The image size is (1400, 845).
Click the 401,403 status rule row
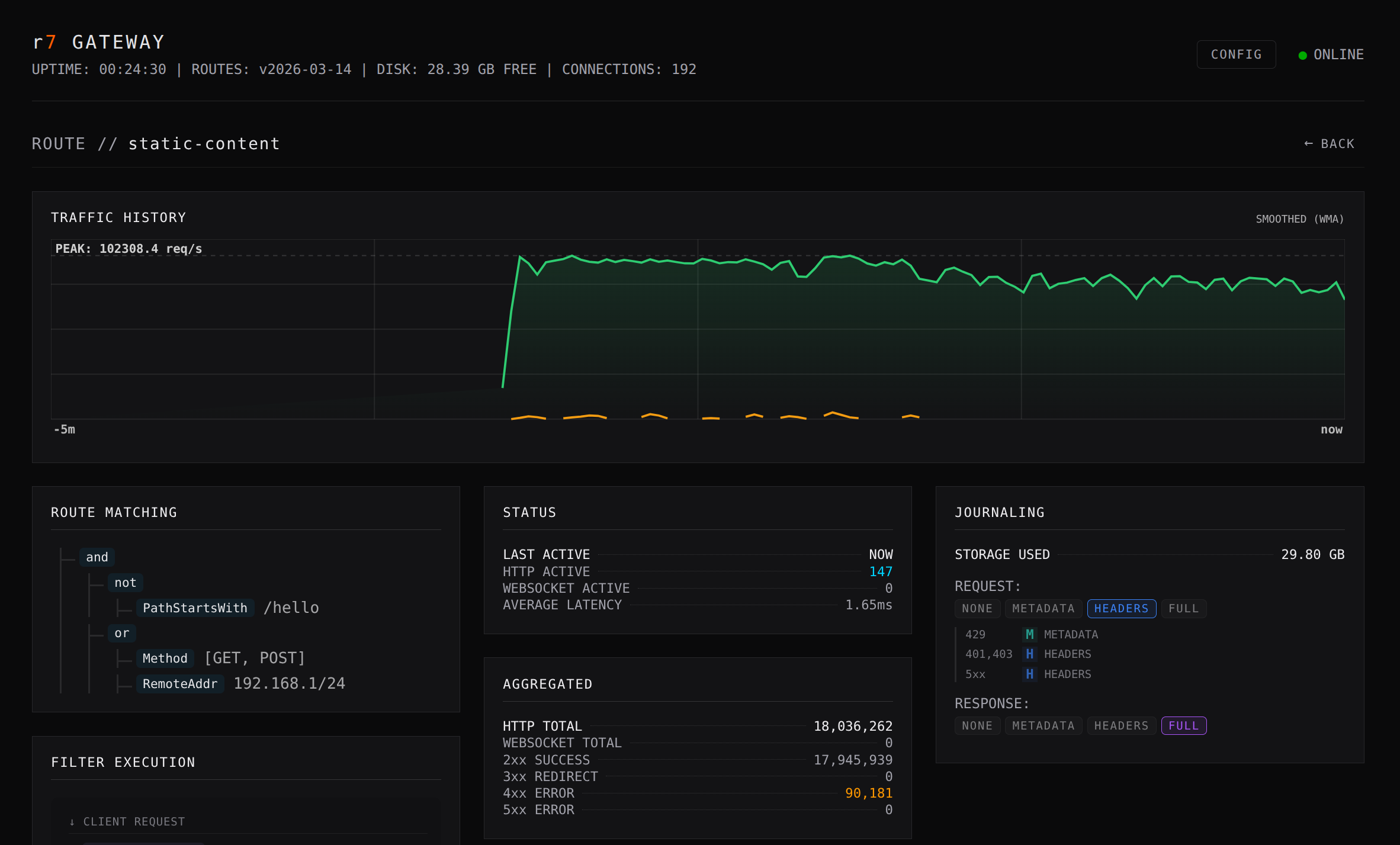pyautogui.click(x=1028, y=654)
